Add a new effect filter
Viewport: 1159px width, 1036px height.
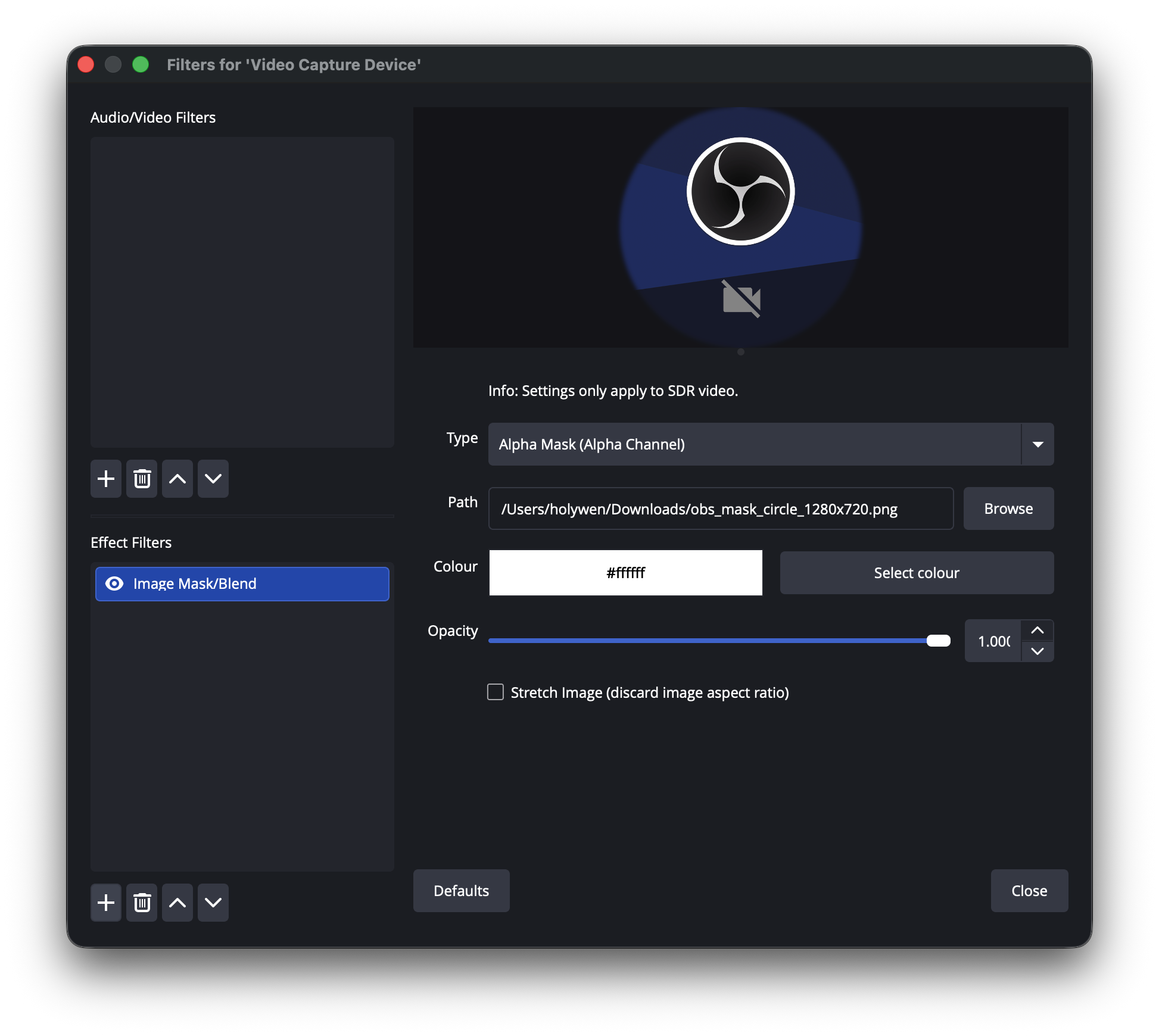[106, 903]
